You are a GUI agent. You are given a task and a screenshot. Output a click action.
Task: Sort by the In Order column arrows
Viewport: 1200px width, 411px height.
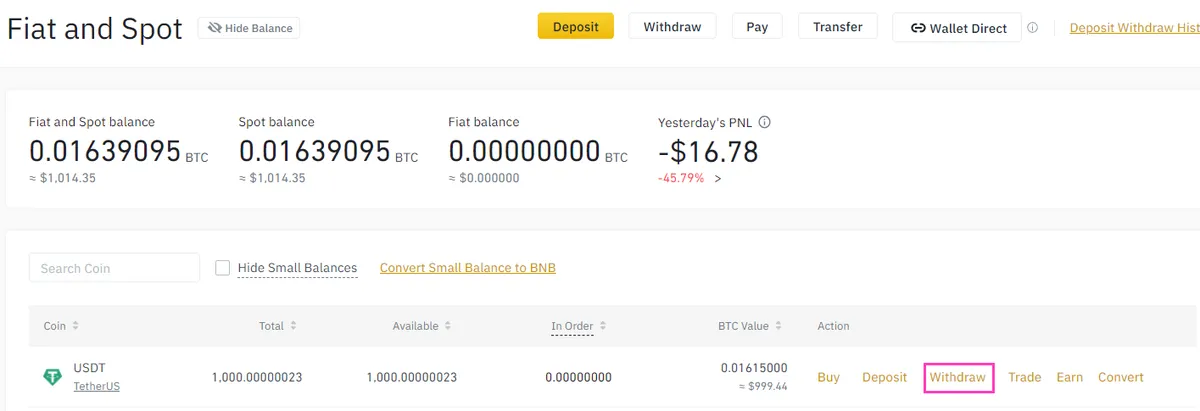coord(602,326)
